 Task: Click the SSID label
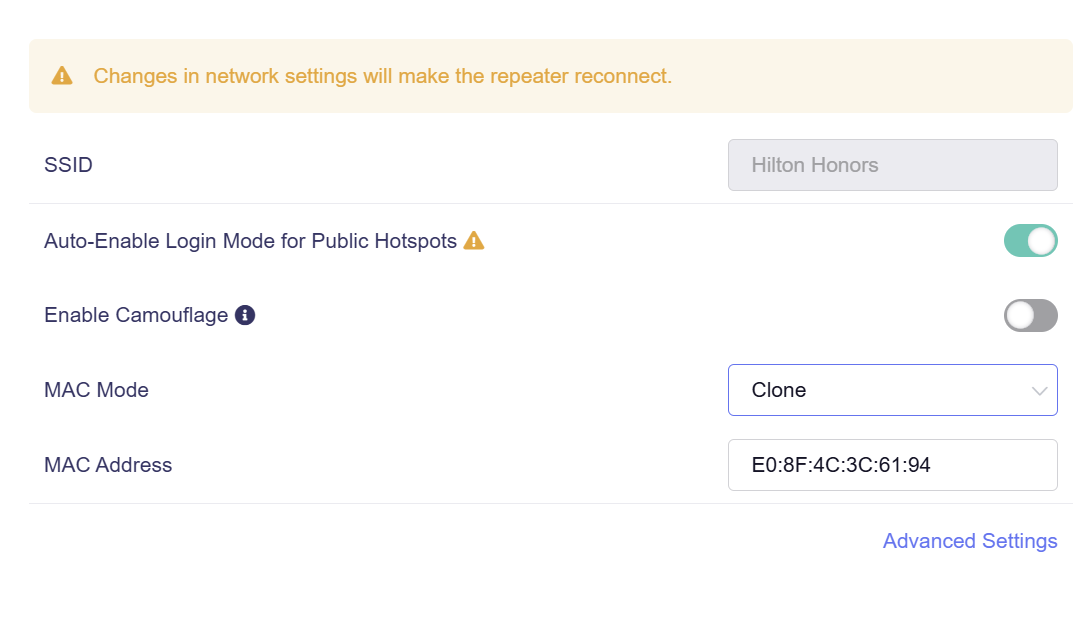[x=69, y=165]
